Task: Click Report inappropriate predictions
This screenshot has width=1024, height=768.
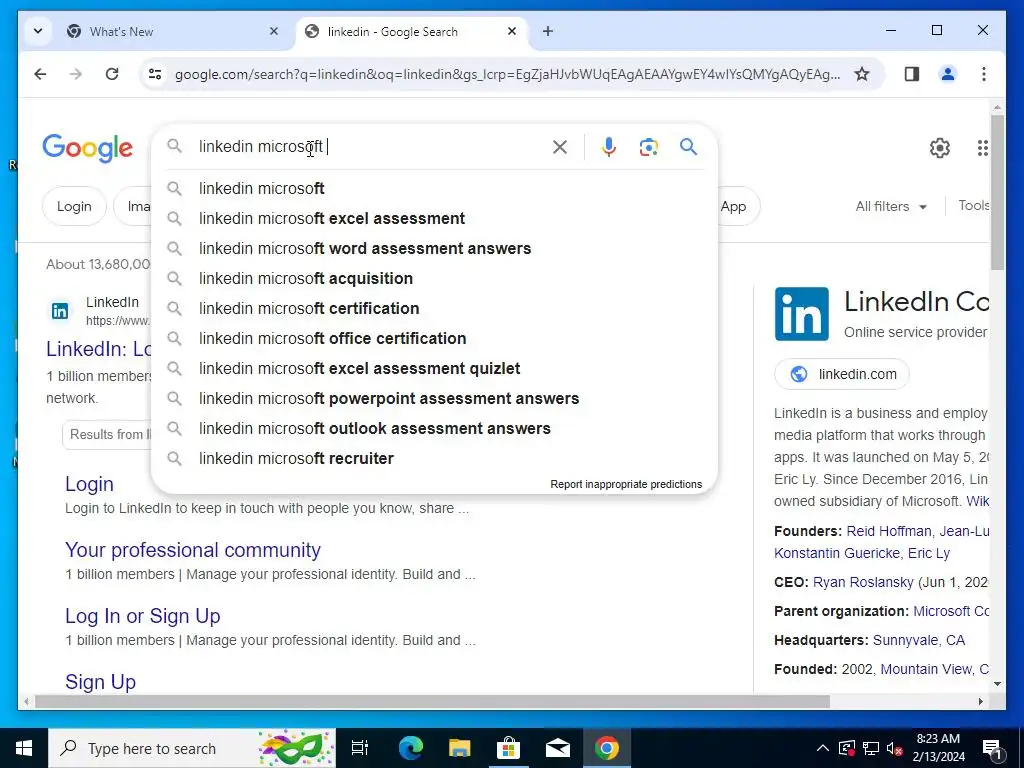Action: click(626, 484)
